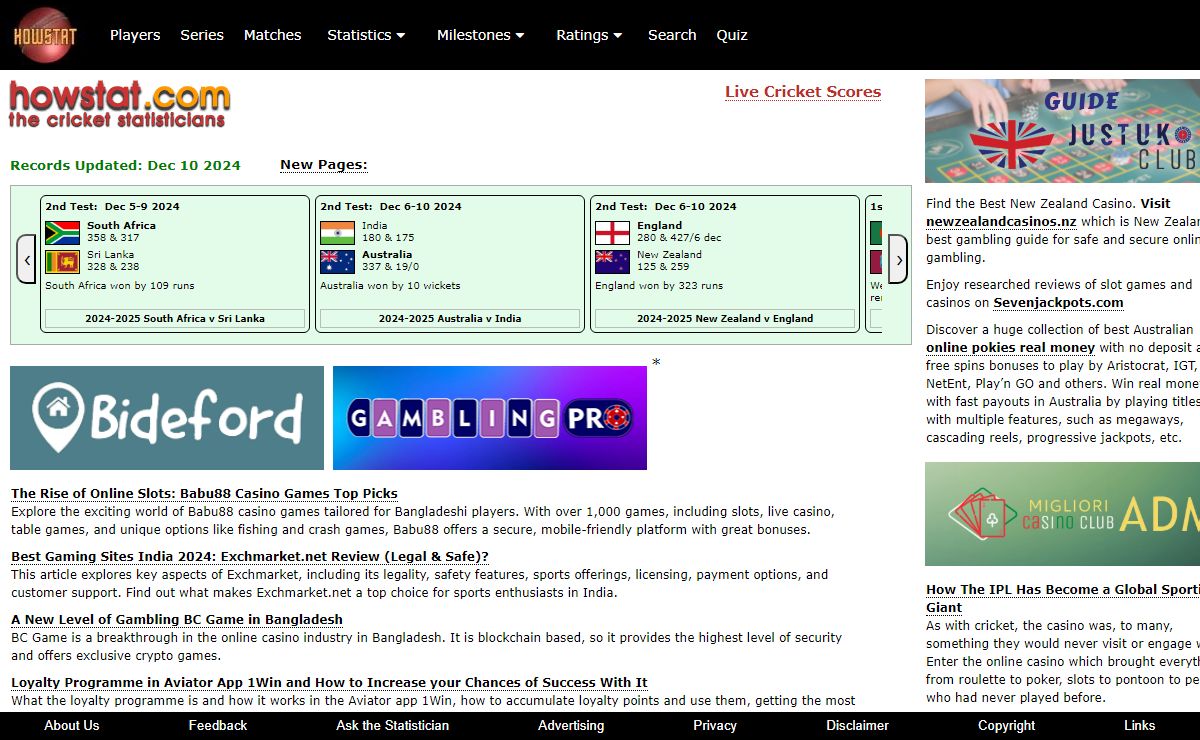Click the New Zealand flag icon
This screenshot has height=740, width=1200.
point(612,262)
